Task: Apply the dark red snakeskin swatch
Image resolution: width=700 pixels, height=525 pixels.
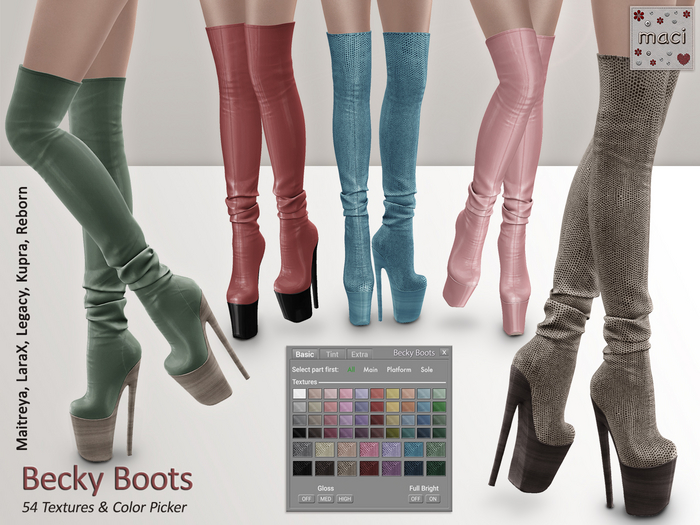Action: 369,468
